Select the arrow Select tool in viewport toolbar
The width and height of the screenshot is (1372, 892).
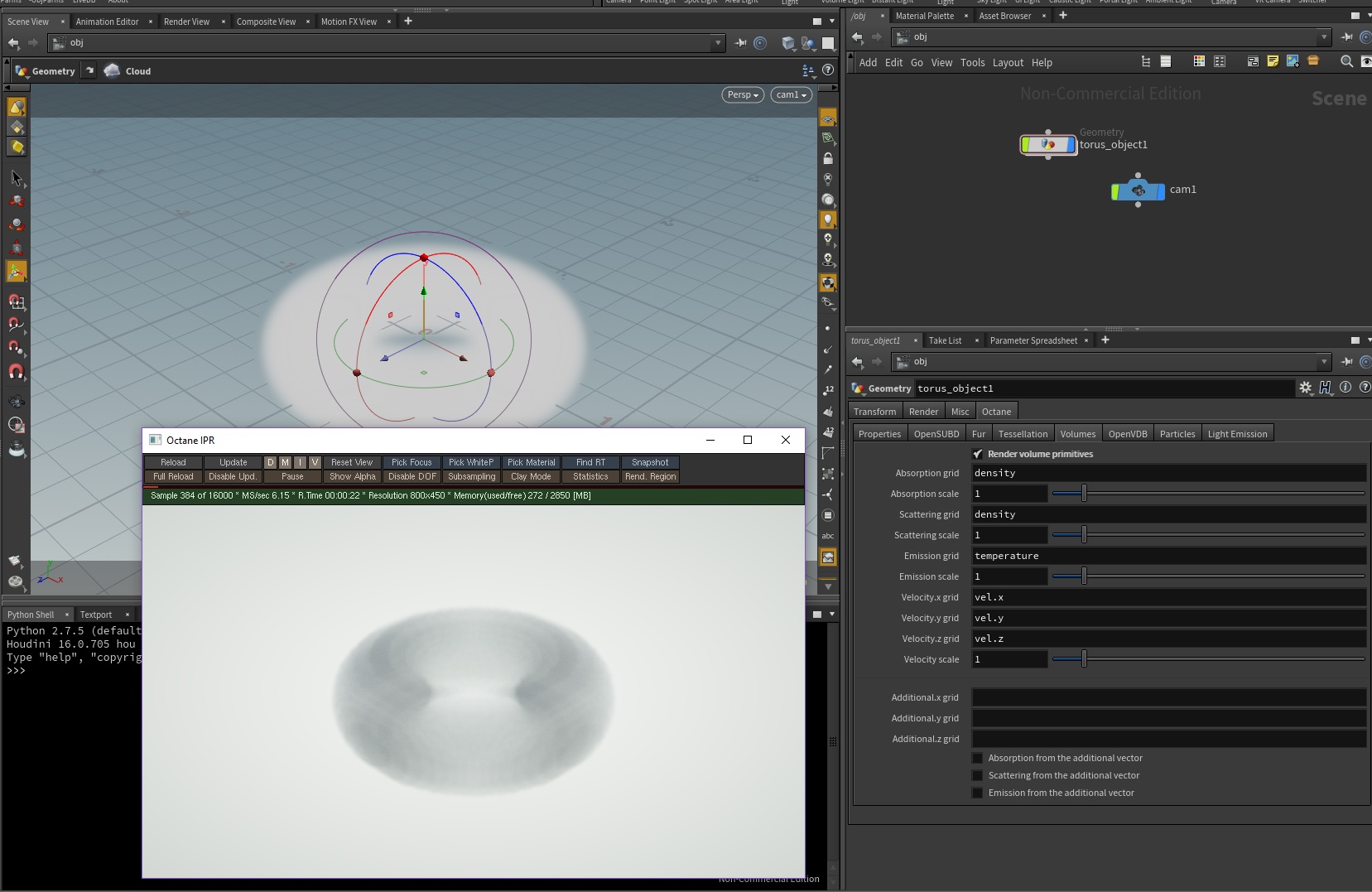point(17,178)
